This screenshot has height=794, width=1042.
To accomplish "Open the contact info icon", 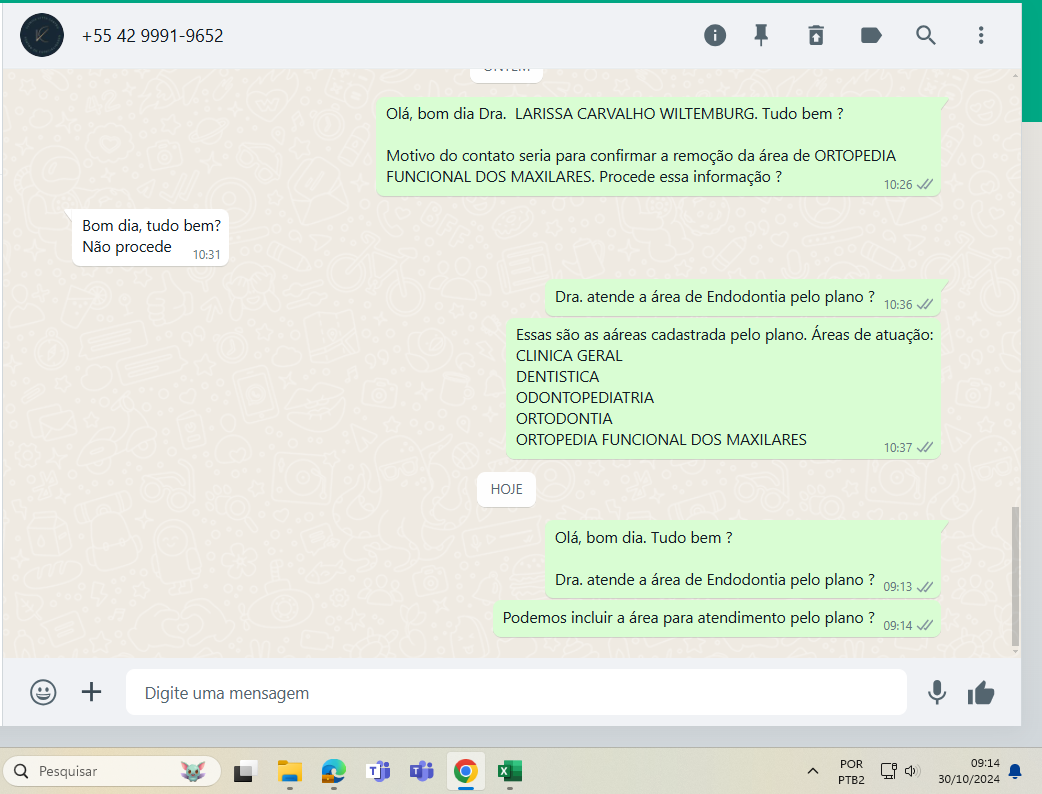I will (715, 35).
